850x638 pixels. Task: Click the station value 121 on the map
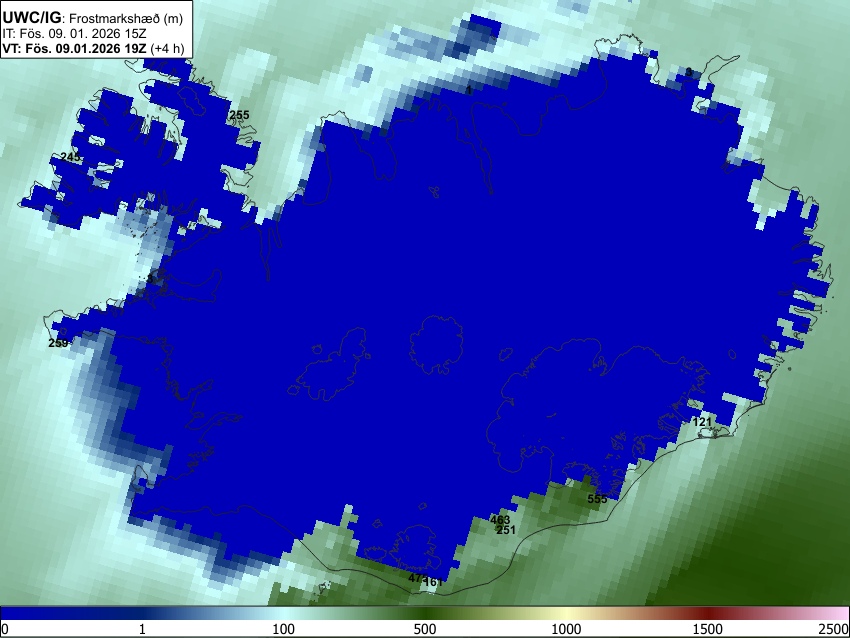coord(702,422)
